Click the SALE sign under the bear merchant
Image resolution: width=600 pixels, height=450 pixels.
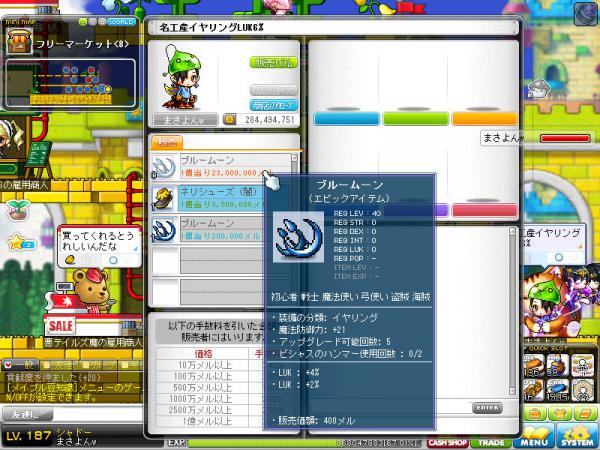click(60, 326)
